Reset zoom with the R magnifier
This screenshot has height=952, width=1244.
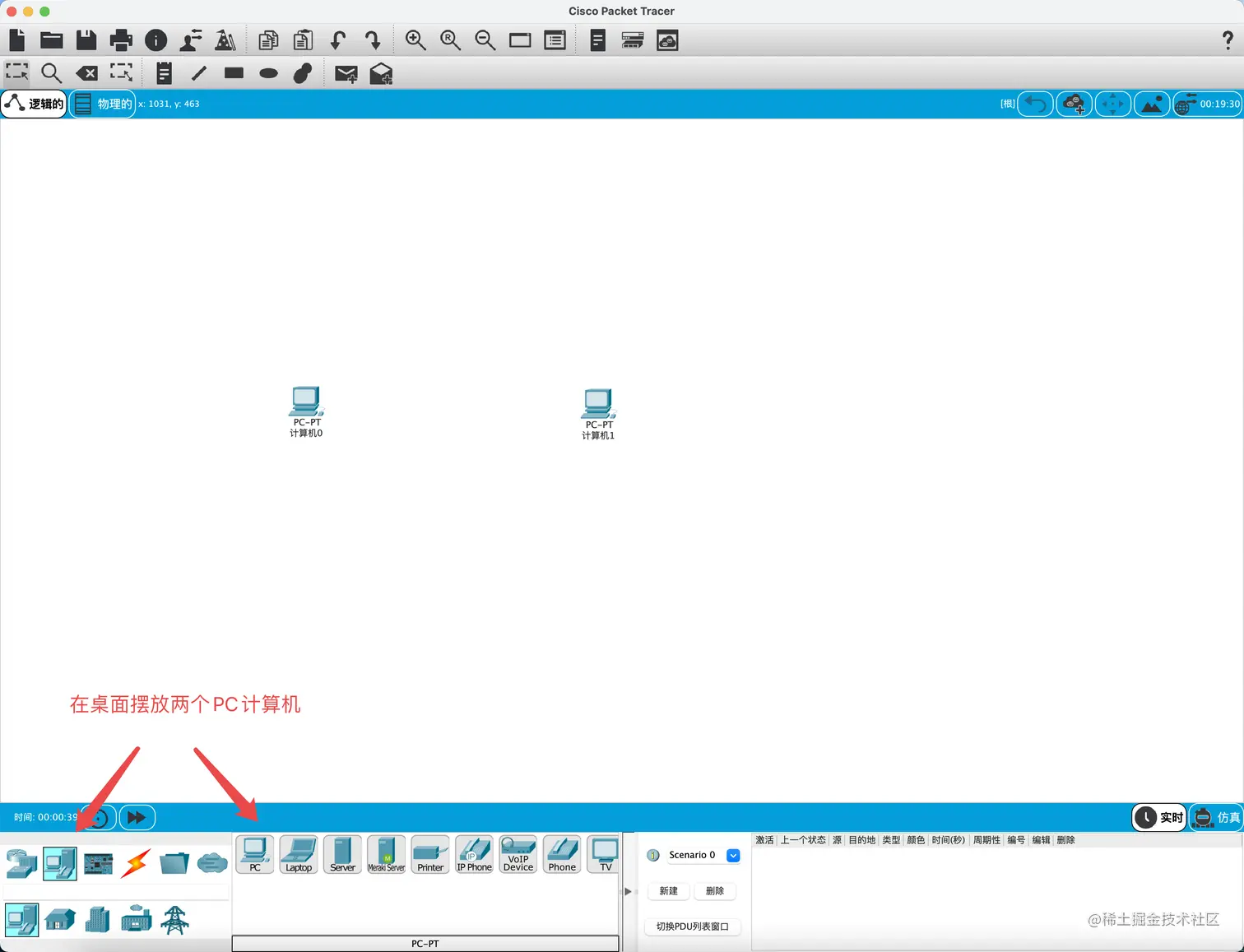(450, 39)
